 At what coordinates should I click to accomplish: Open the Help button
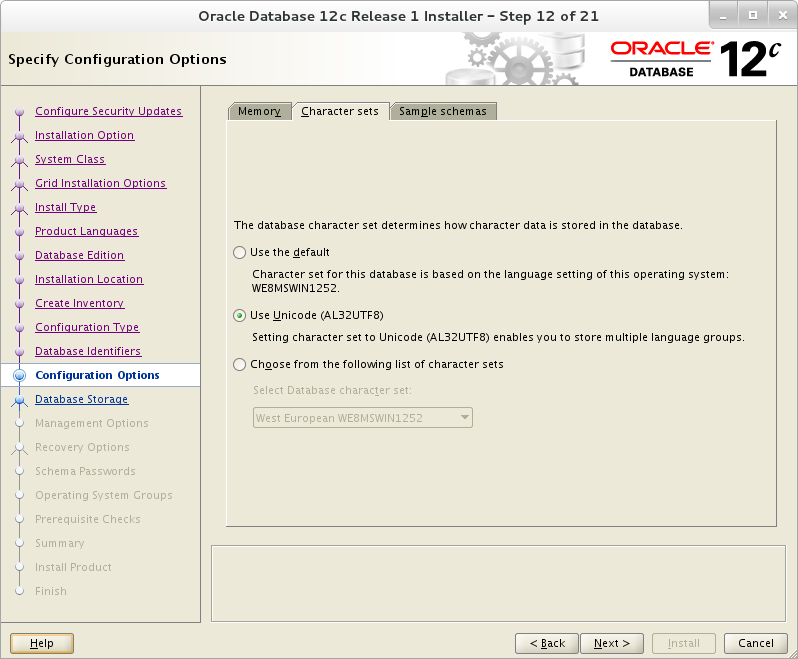(x=42, y=643)
